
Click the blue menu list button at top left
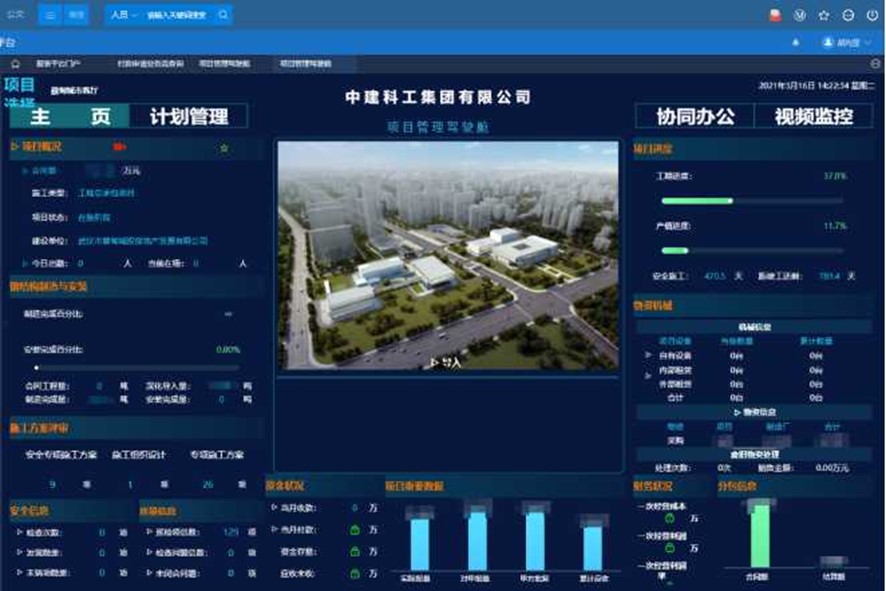pos(51,15)
